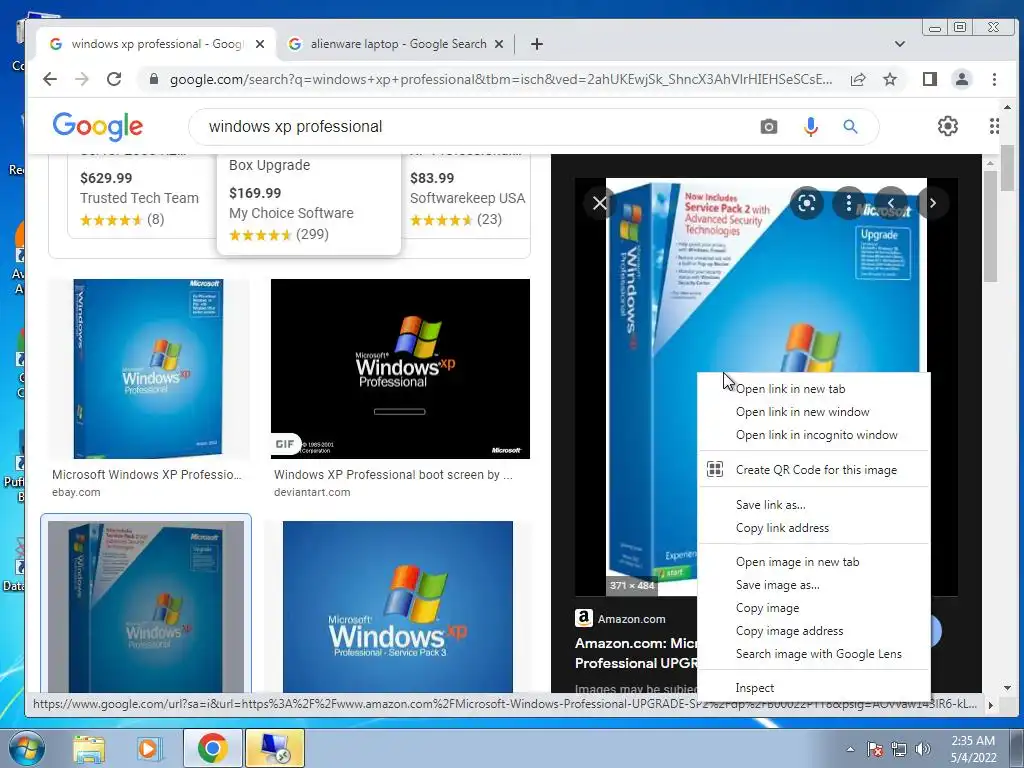
Task: Select Open image in new tab
Action: 814,562
